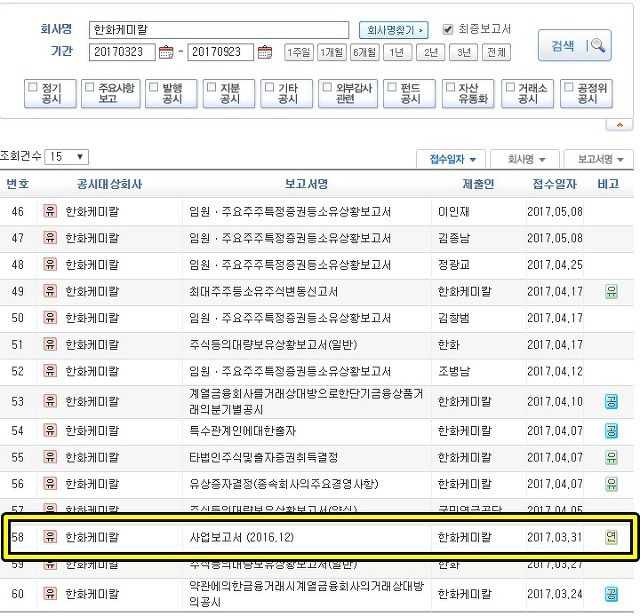This screenshot has width=640, height=616.
Task: Click the 유 market icon in row 58
Action: pos(50,537)
